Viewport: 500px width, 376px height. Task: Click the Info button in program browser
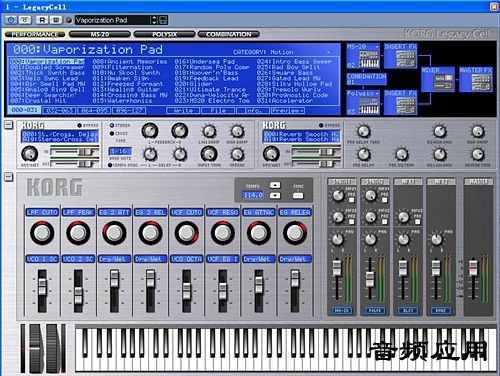point(253,110)
